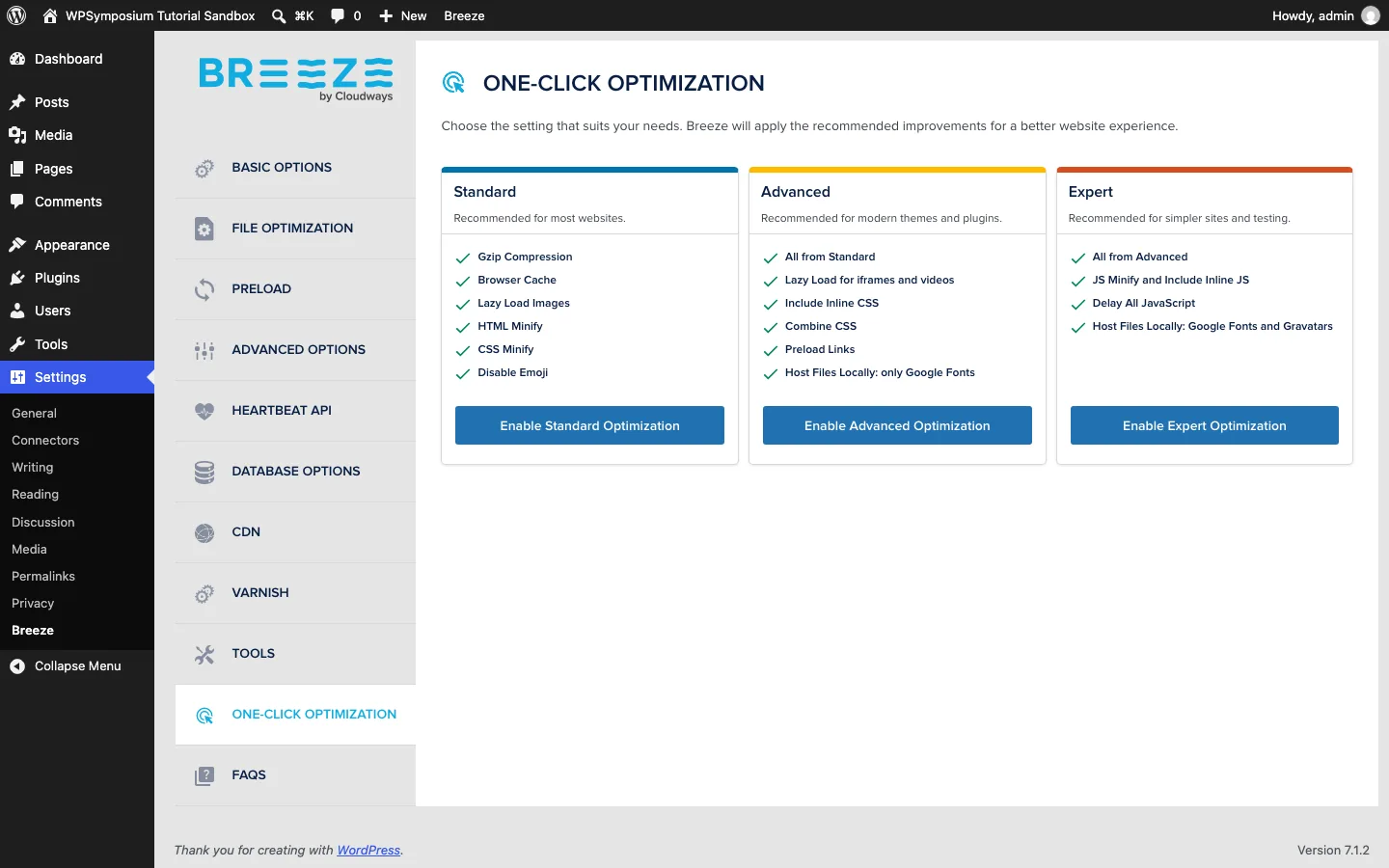Click the Basic Options gear icon
1389x868 pixels.
click(204, 169)
